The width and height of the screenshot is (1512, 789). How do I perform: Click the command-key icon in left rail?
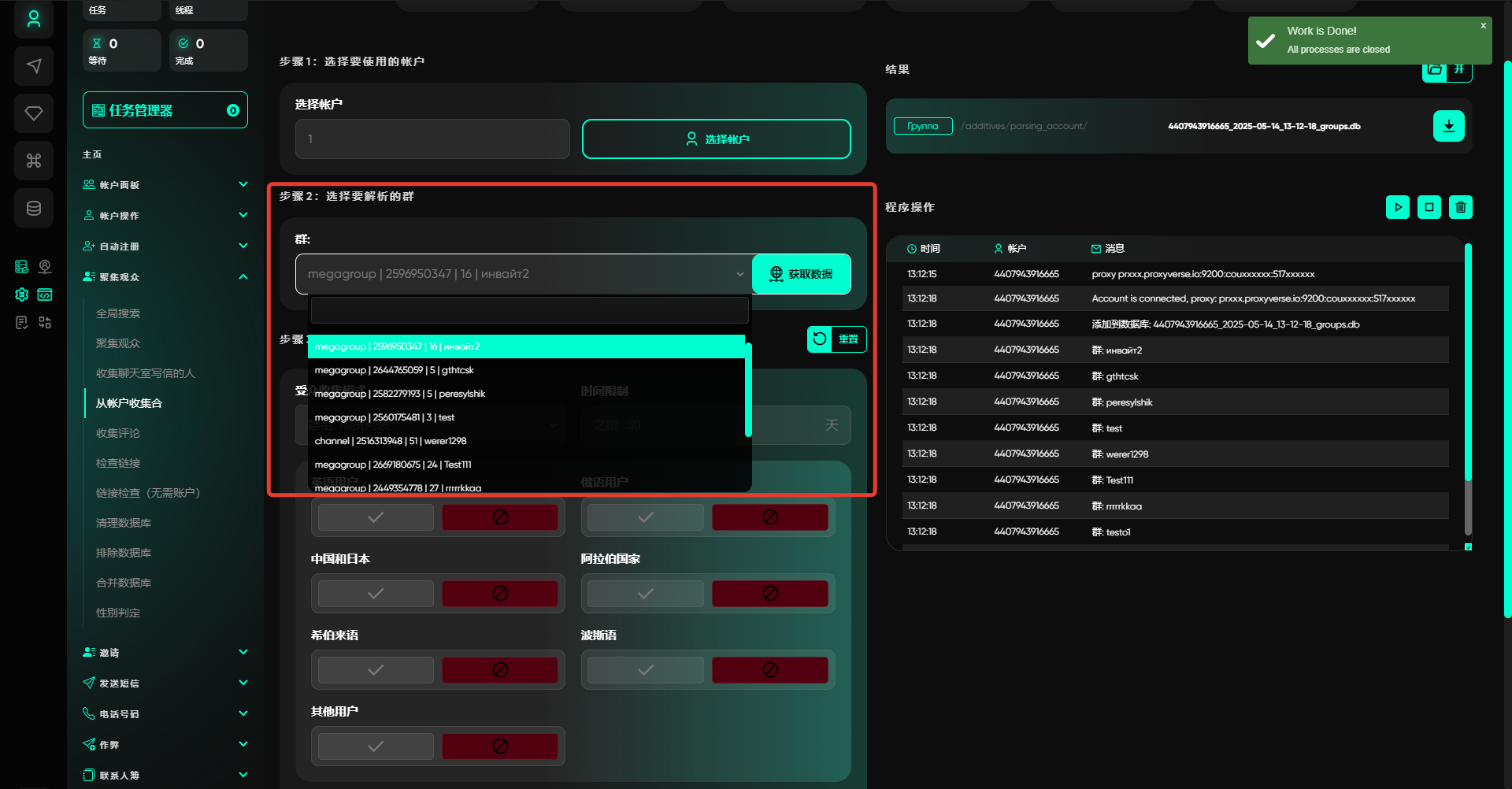coord(34,161)
